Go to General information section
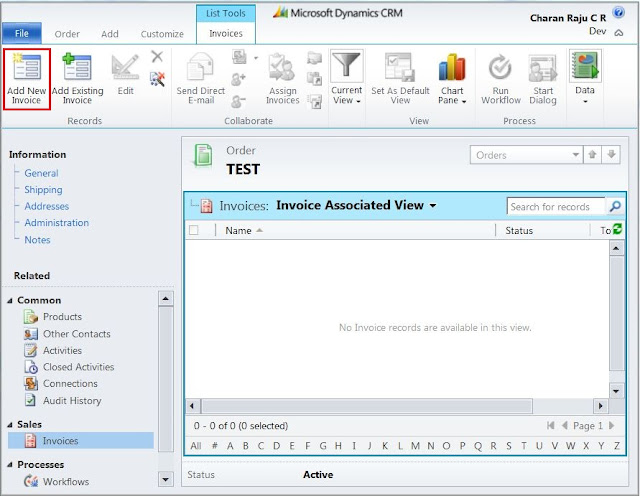Image resolution: width=640 pixels, height=496 pixels. [x=41, y=173]
